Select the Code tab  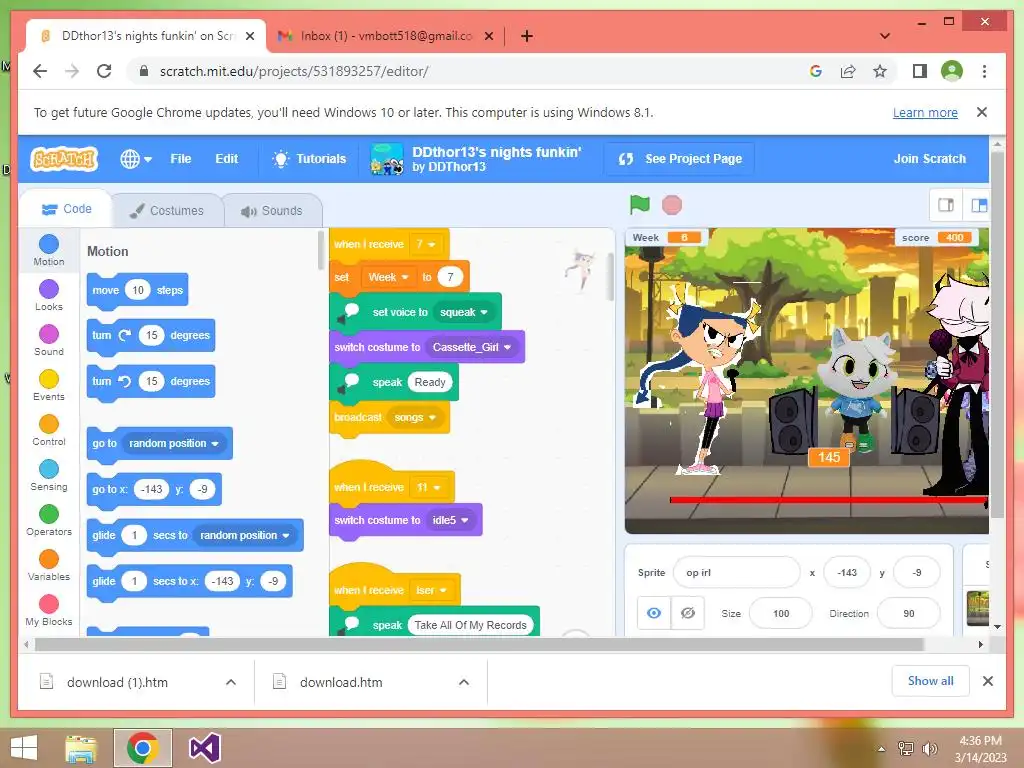click(x=66, y=209)
